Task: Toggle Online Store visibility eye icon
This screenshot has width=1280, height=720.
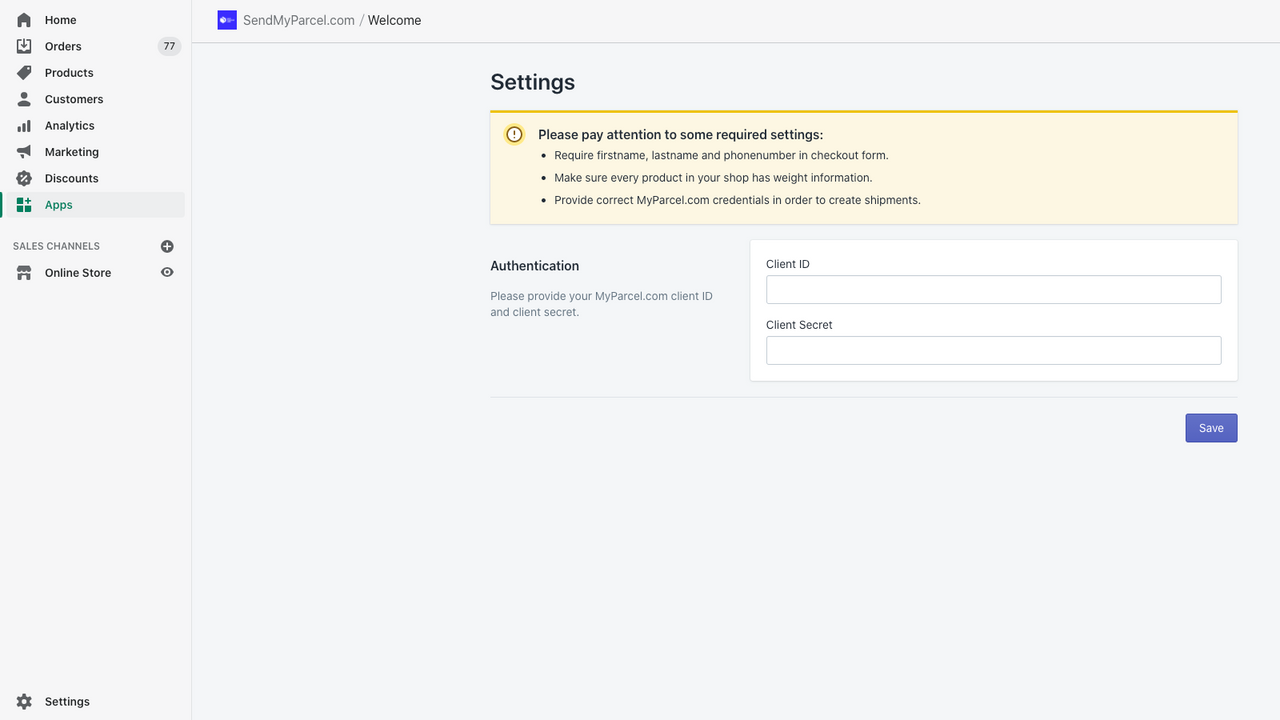Action: (x=167, y=272)
